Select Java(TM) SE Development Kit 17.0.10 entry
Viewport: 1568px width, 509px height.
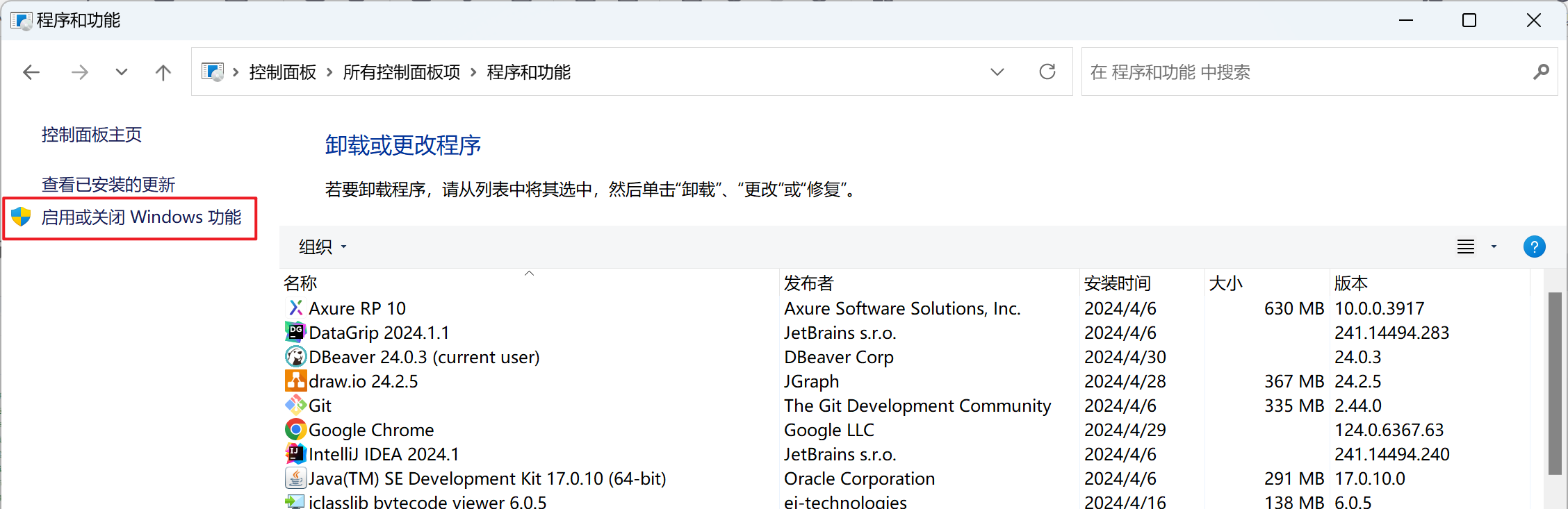pos(487,478)
